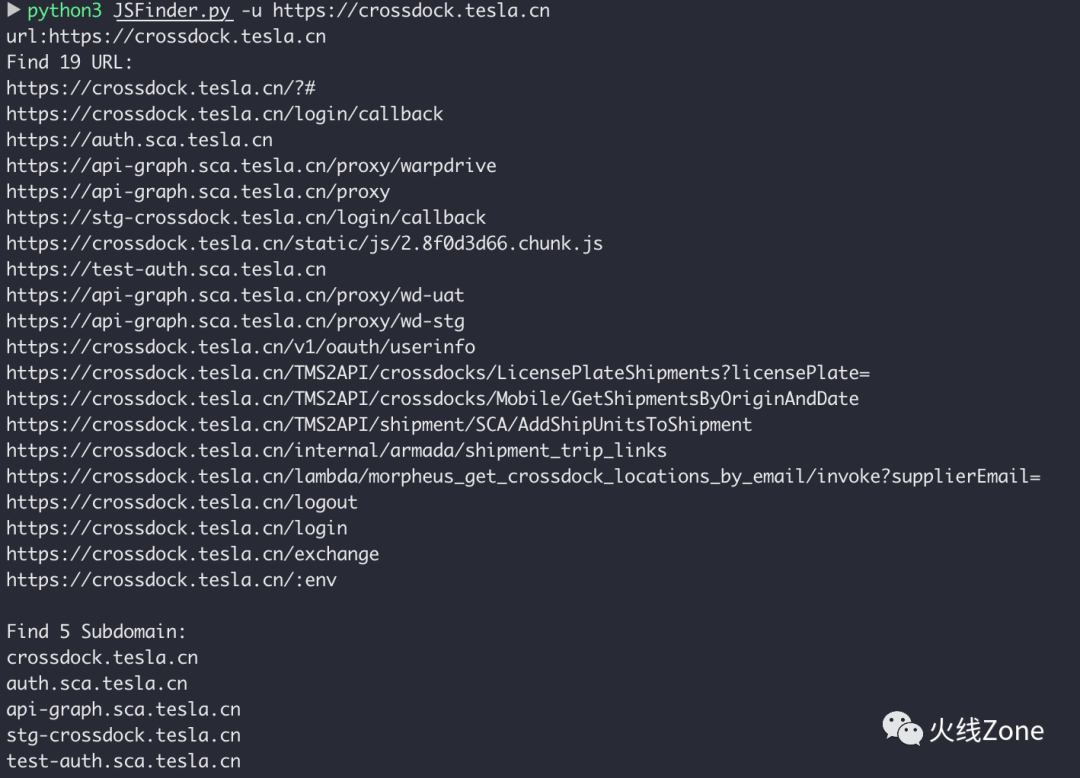Click the prompt arrow before python3
The height and width of the screenshot is (778, 1080).
pos(14,10)
